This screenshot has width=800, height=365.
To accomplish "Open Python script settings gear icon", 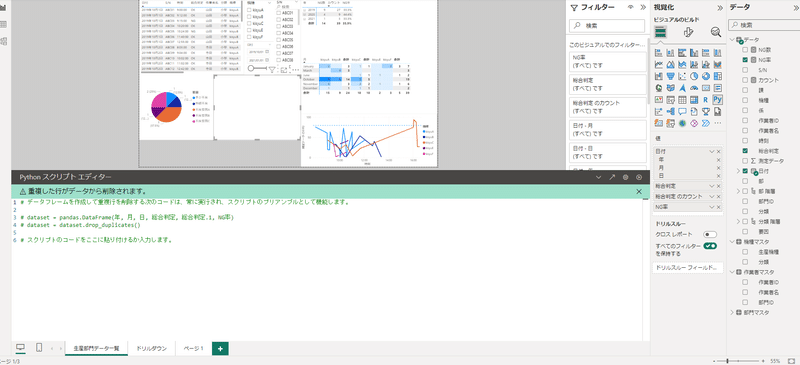I will [625, 177].
